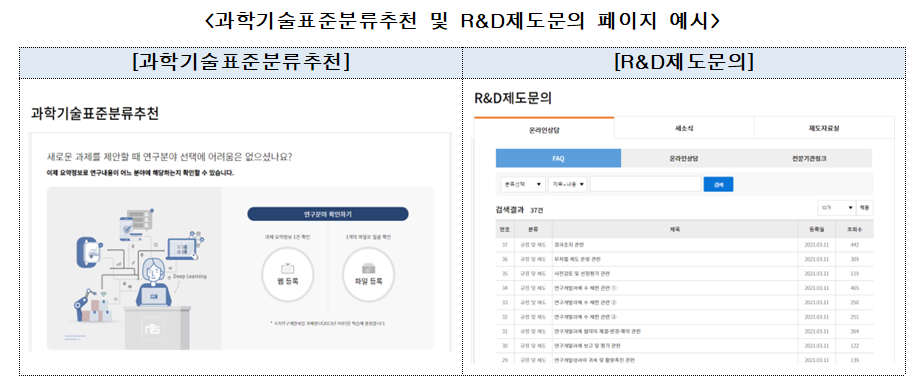Click the 분류 column header
Image resolution: width=923 pixels, height=388 pixels.
pos(532,229)
